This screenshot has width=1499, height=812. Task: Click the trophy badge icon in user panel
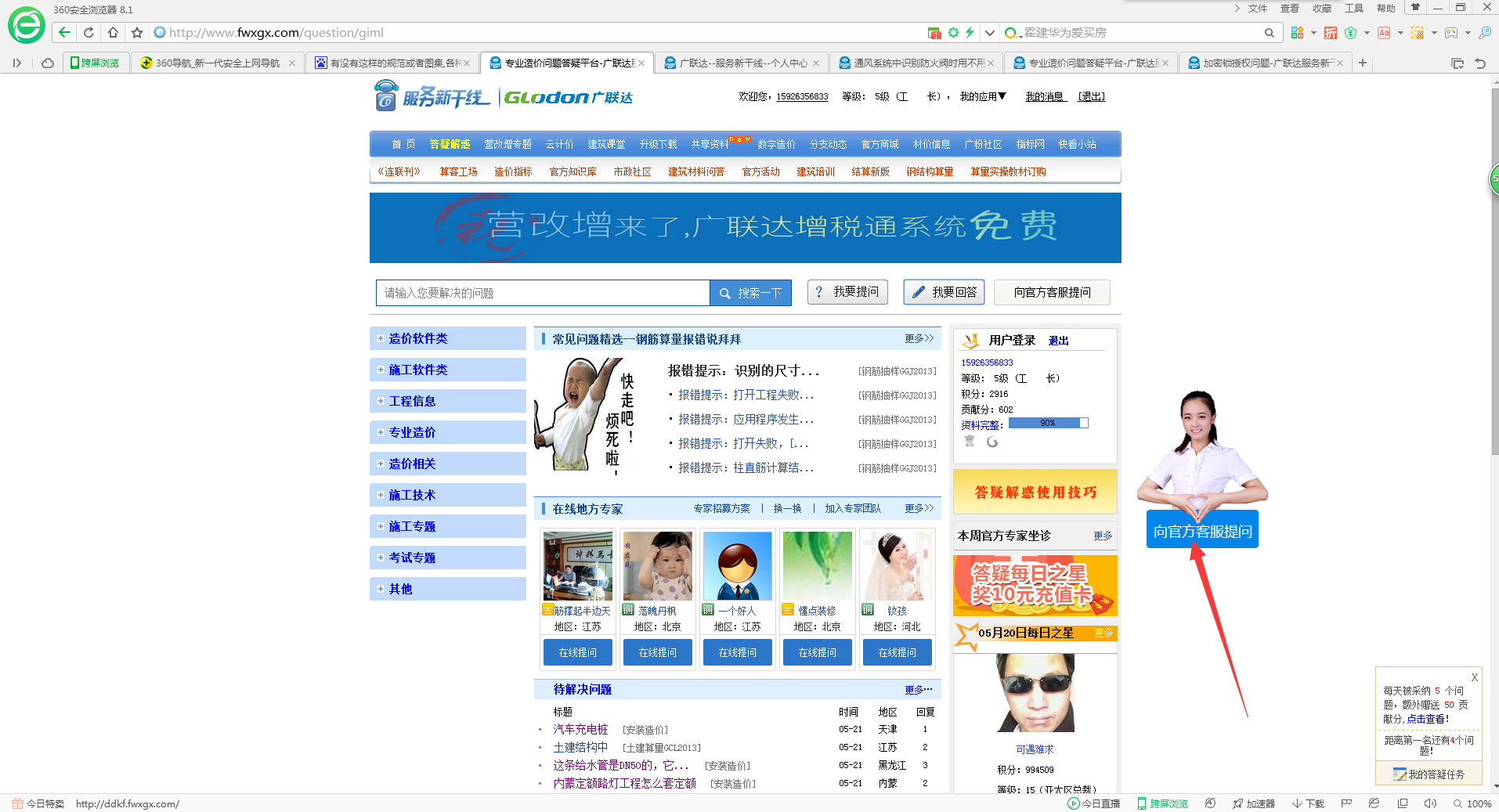[x=970, y=442]
